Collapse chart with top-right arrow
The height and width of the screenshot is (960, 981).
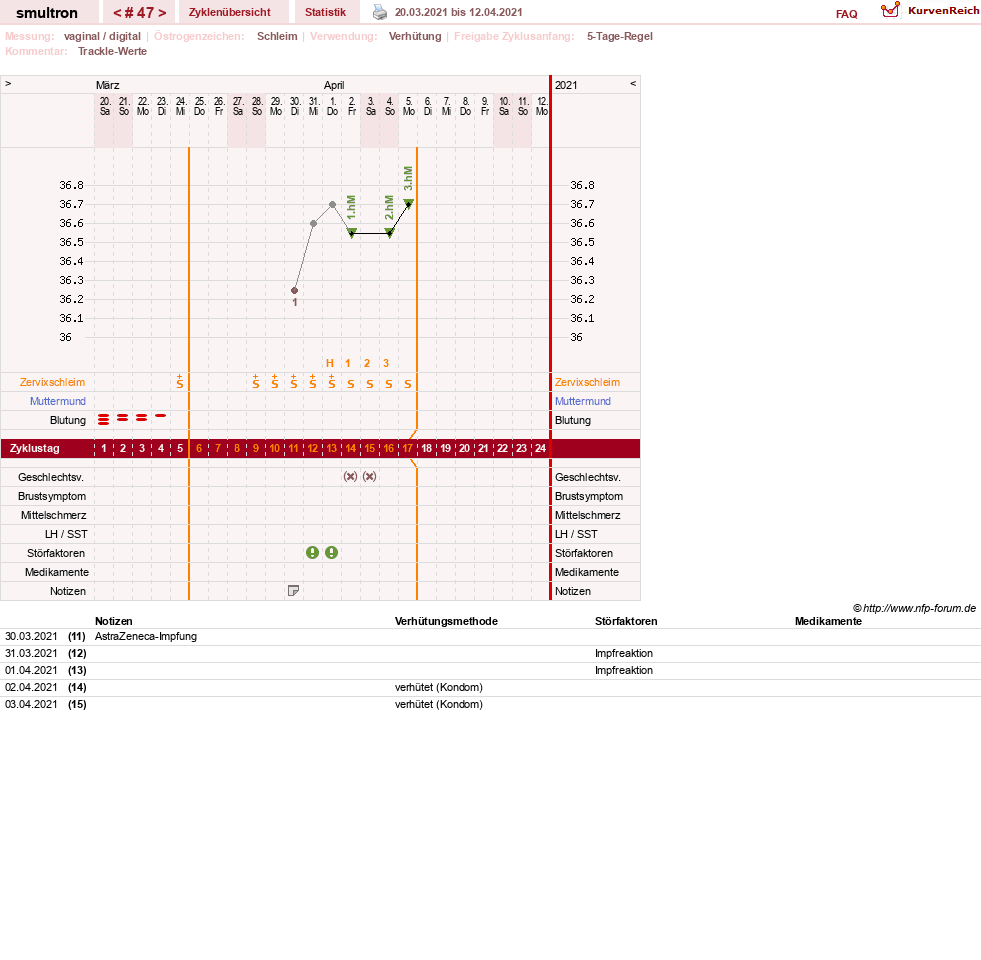[x=633, y=83]
